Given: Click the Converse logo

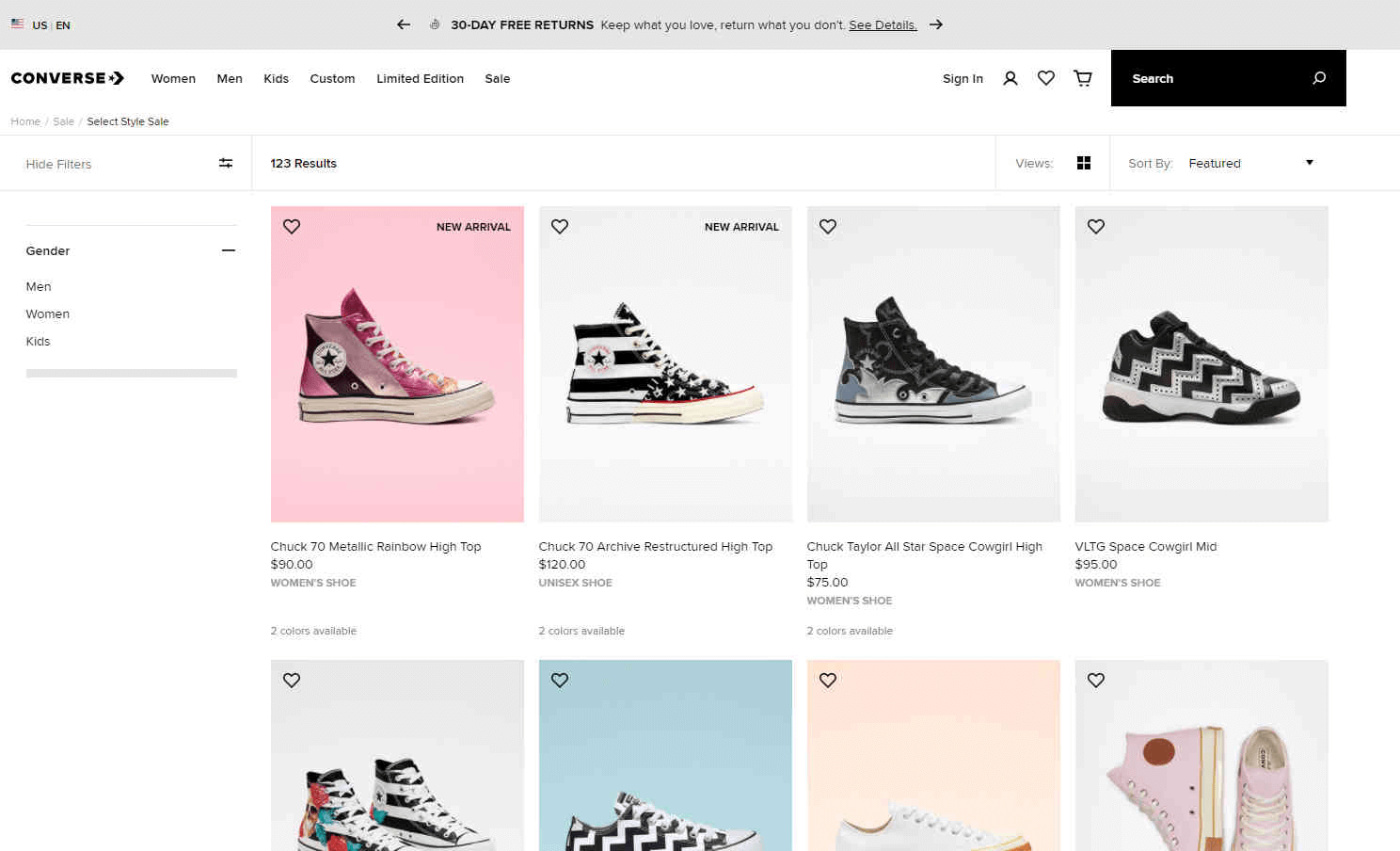Looking at the screenshot, I should (x=68, y=78).
